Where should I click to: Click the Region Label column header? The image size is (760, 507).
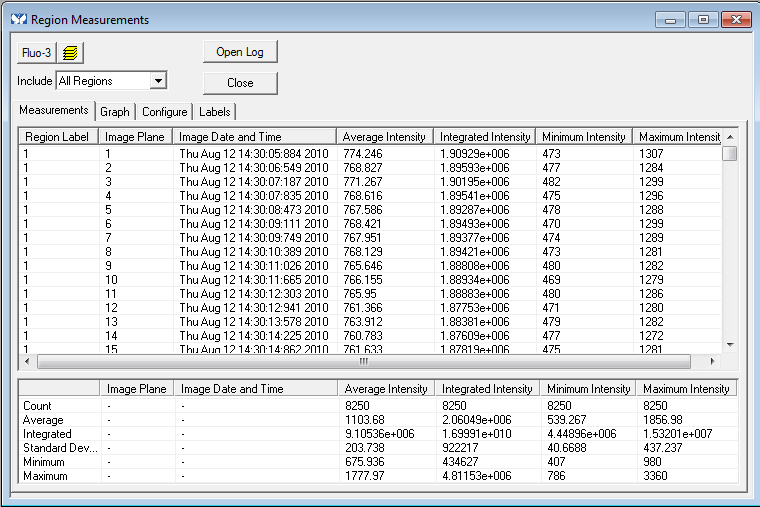click(x=57, y=137)
